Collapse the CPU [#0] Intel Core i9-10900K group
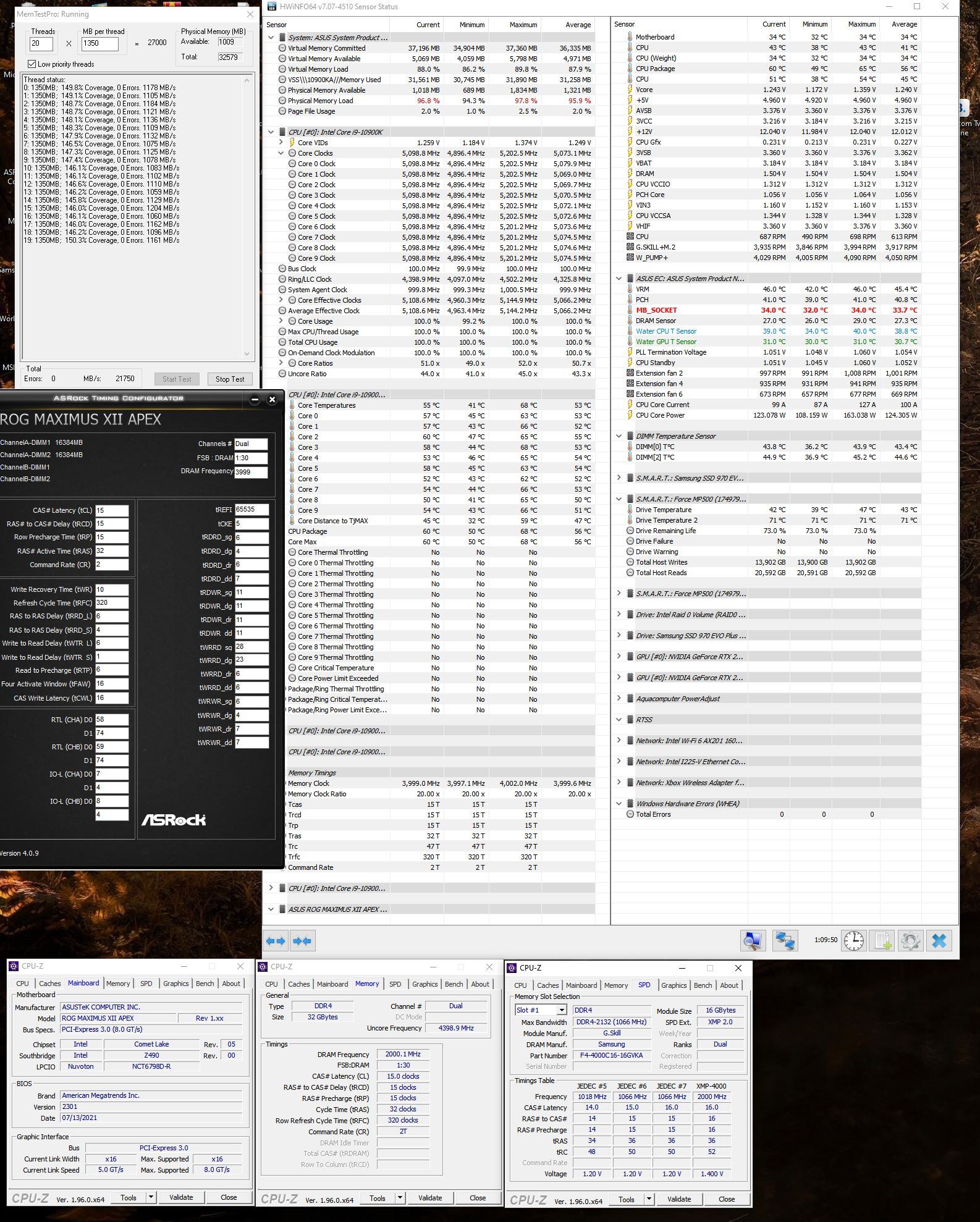Viewport: 980px width, 1222px height. [x=271, y=132]
